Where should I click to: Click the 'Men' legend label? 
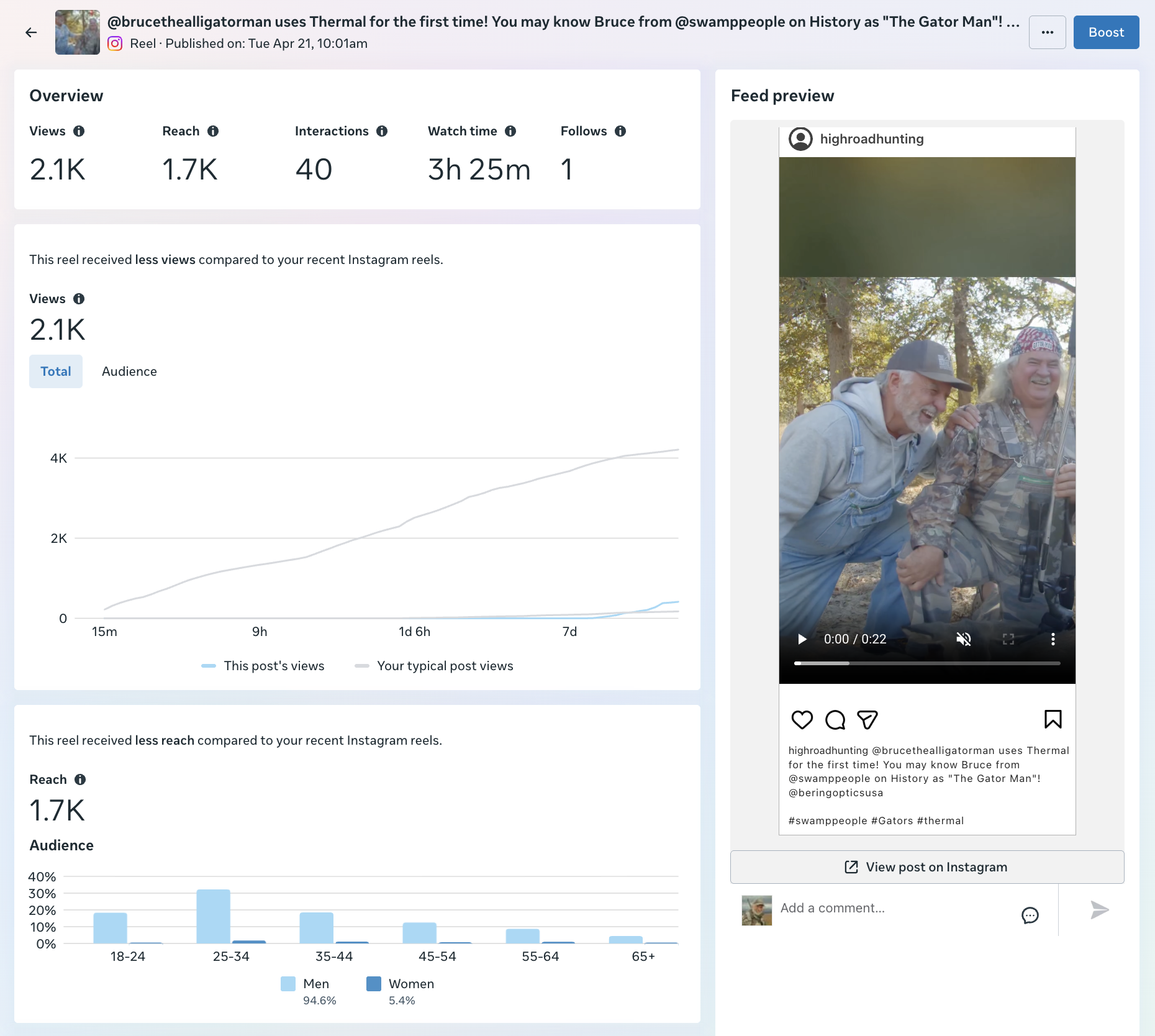(316, 984)
